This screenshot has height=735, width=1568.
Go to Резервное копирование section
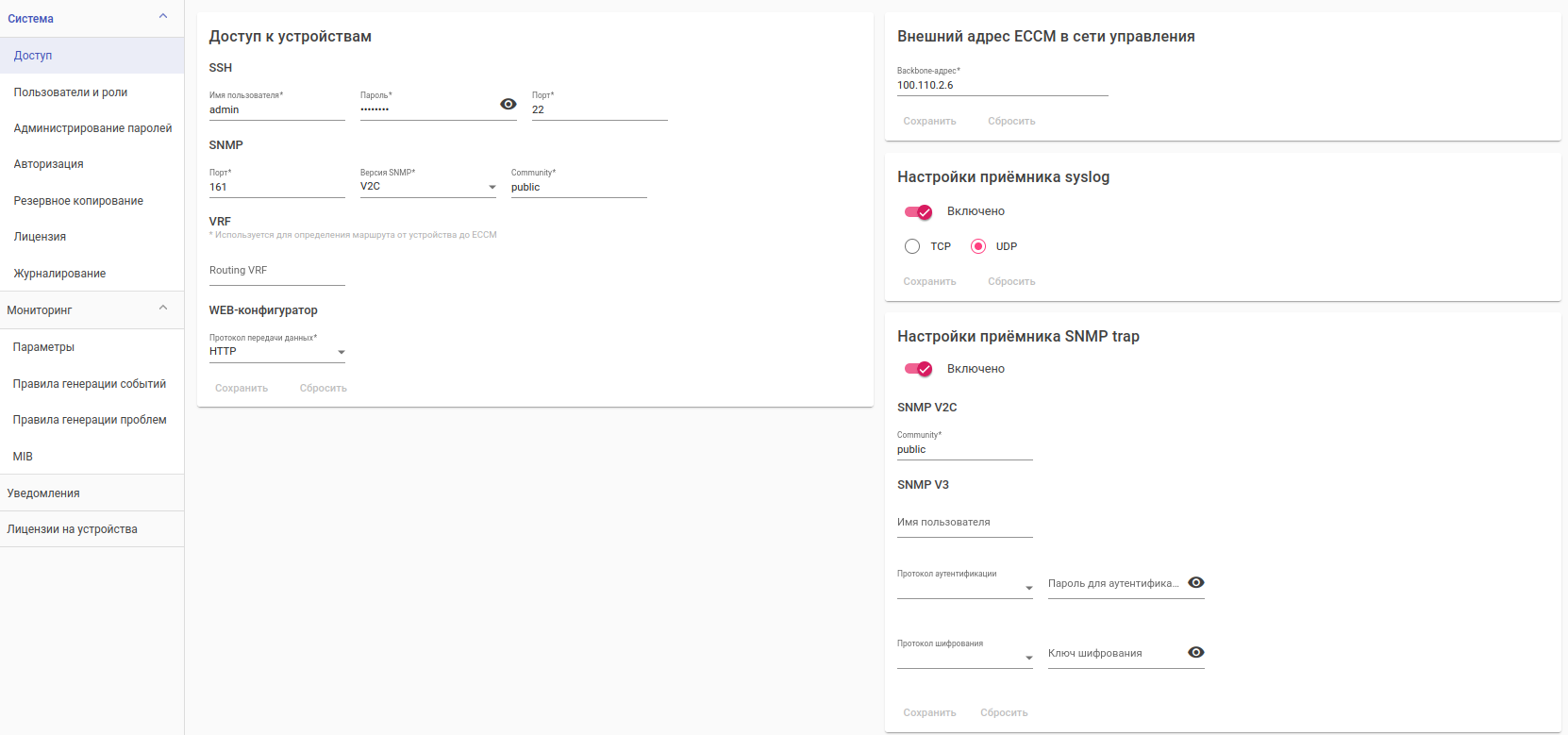click(x=78, y=201)
